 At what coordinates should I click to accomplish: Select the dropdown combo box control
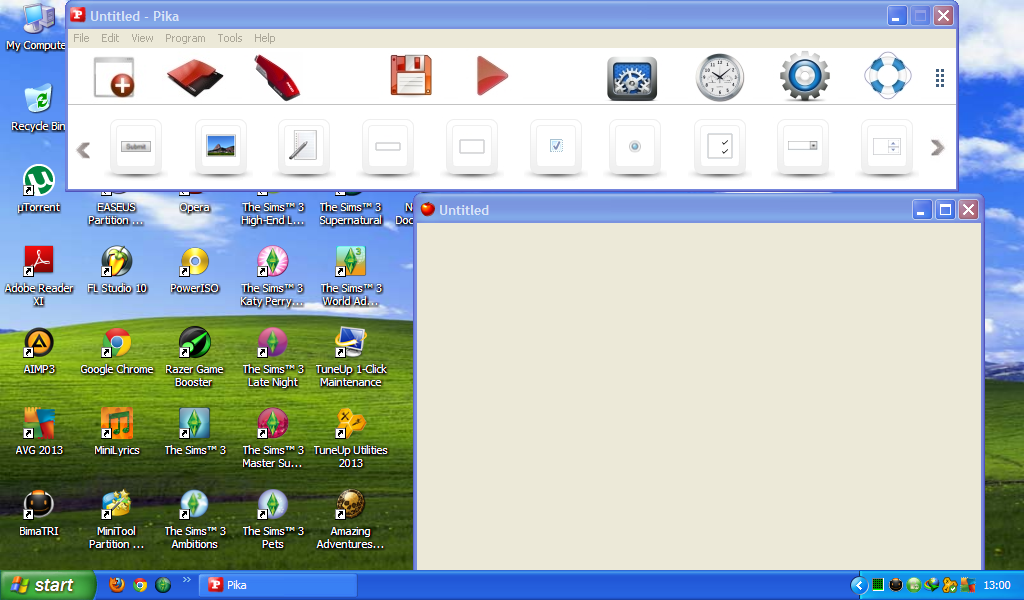(803, 147)
